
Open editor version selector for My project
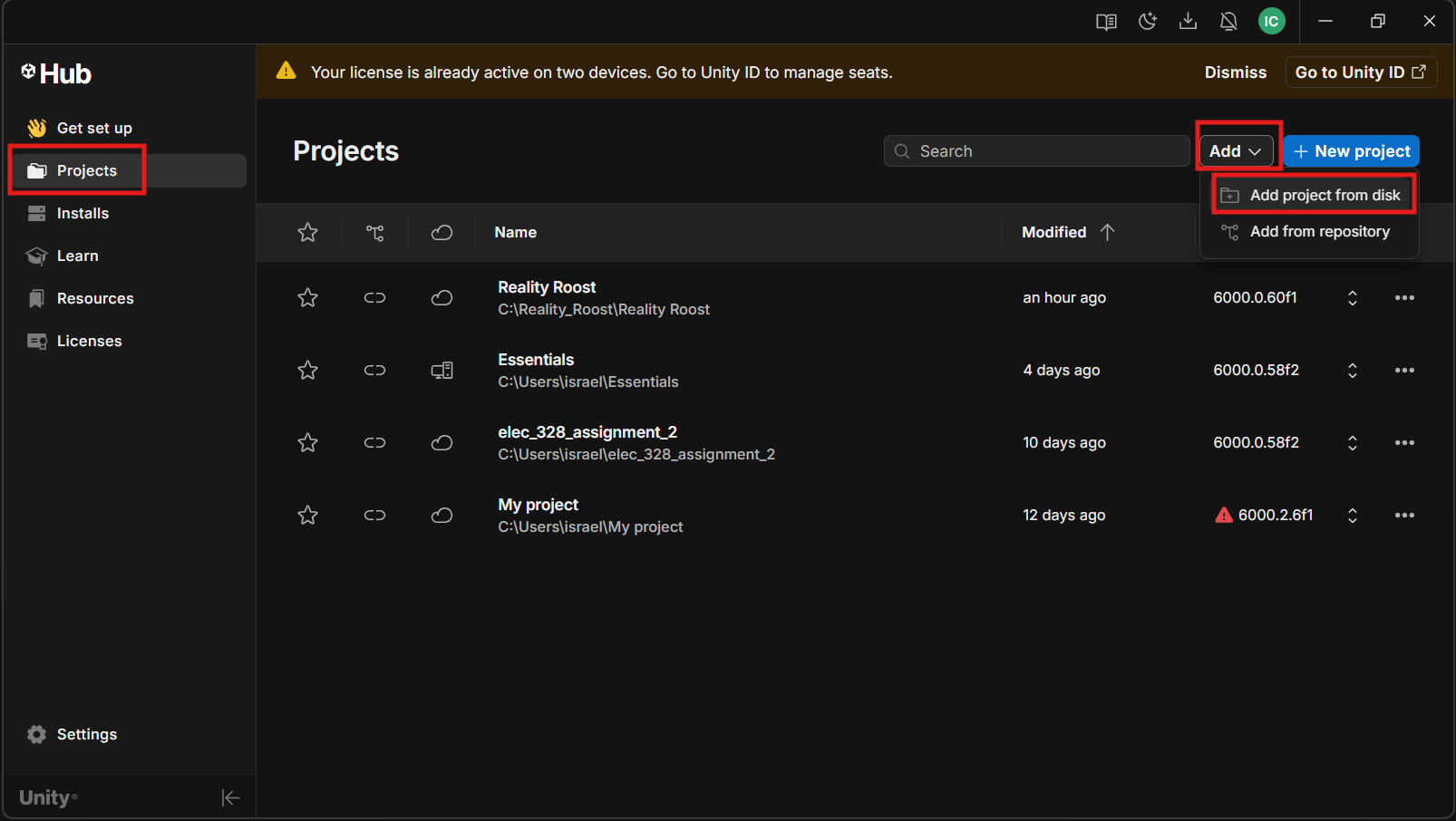click(x=1352, y=516)
